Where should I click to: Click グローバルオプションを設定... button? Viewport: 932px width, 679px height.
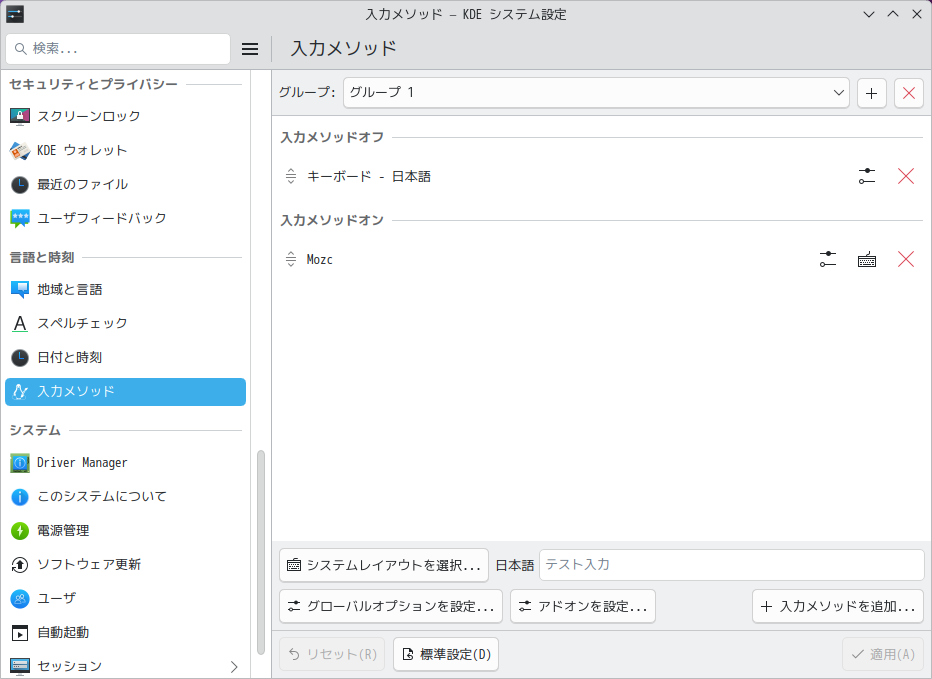click(x=391, y=606)
